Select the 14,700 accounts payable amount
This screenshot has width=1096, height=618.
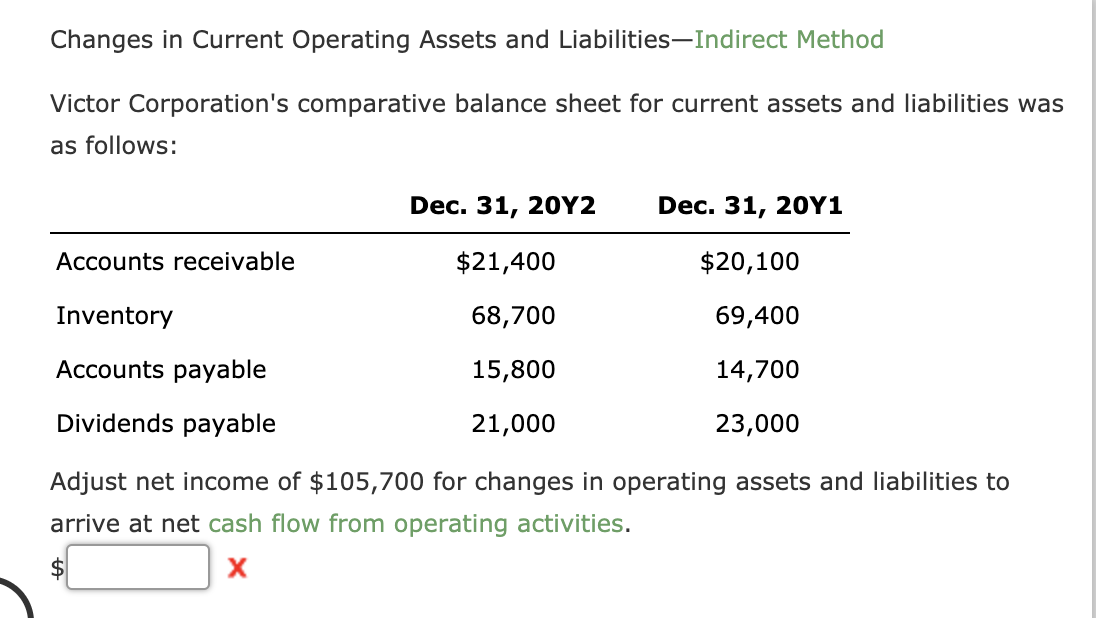[x=759, y=369]
